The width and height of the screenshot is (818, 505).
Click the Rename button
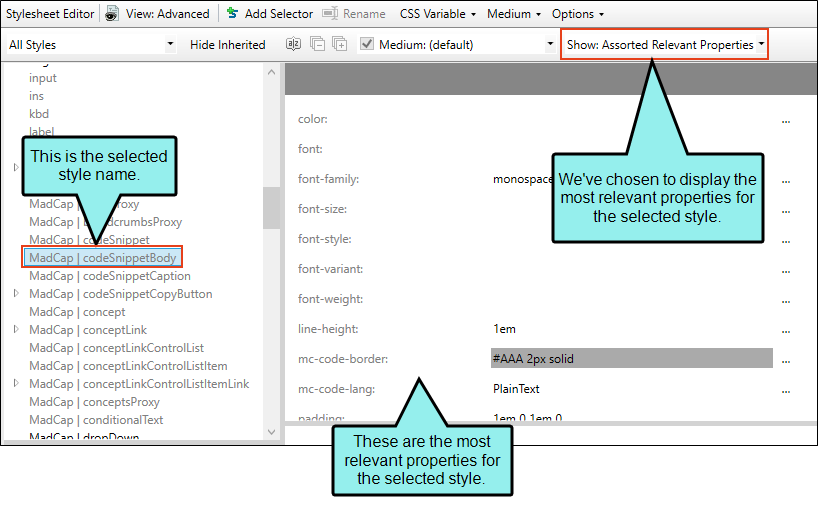[354, 14]
